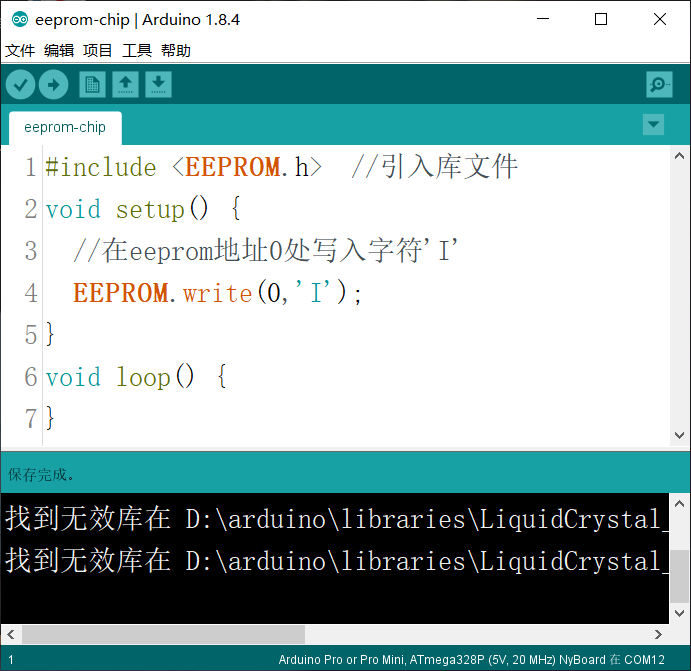Click the '//引入库文件' comment
The height and width of the screenshot is (671, 691).
tap(435, 167)
